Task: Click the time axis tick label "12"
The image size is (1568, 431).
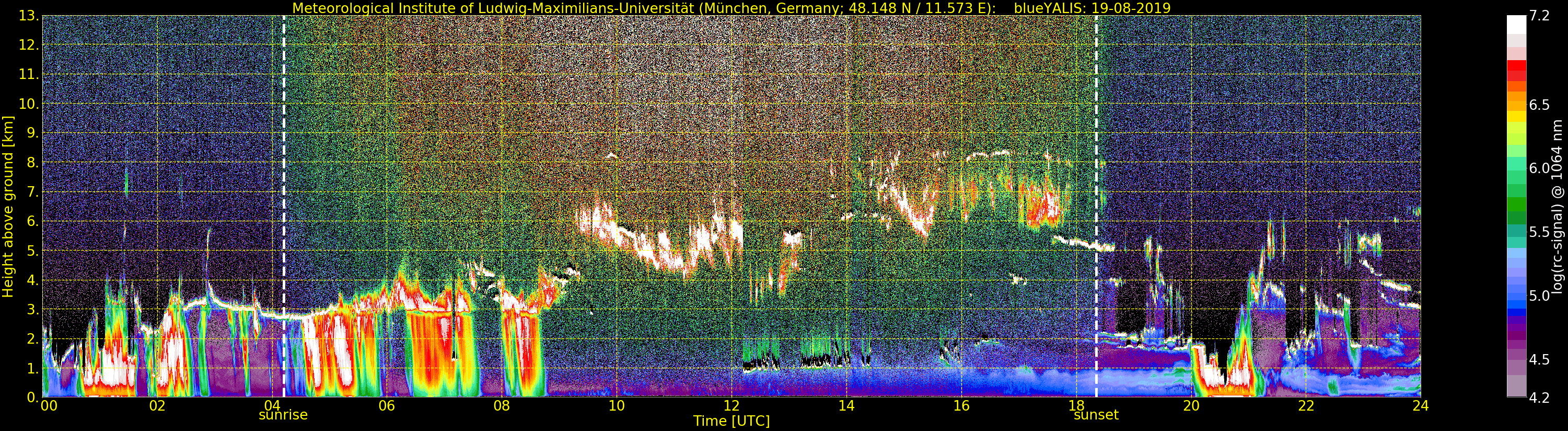Action: tap(731, 406)
